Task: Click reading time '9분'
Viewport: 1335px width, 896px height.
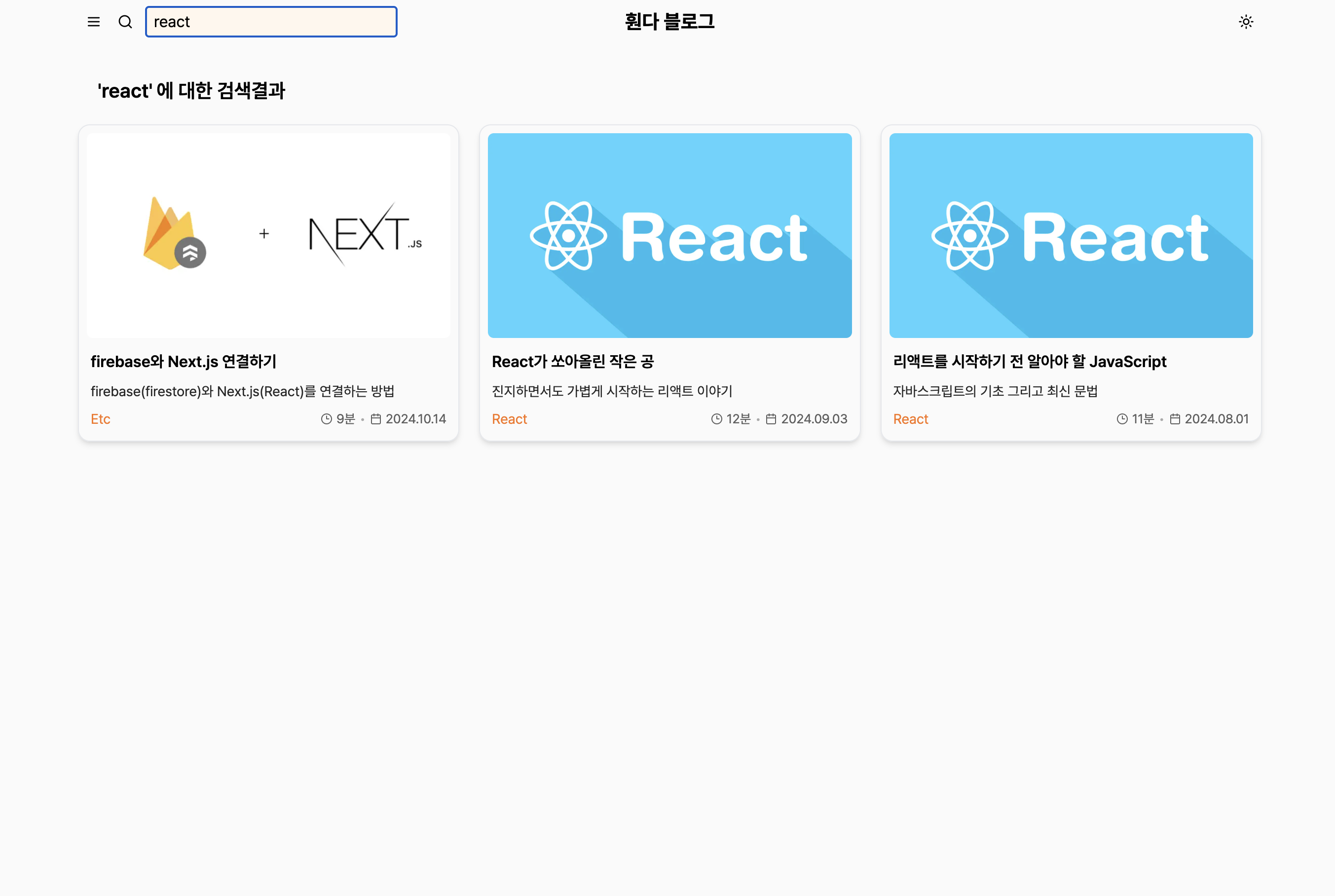Action: (346, 419)
